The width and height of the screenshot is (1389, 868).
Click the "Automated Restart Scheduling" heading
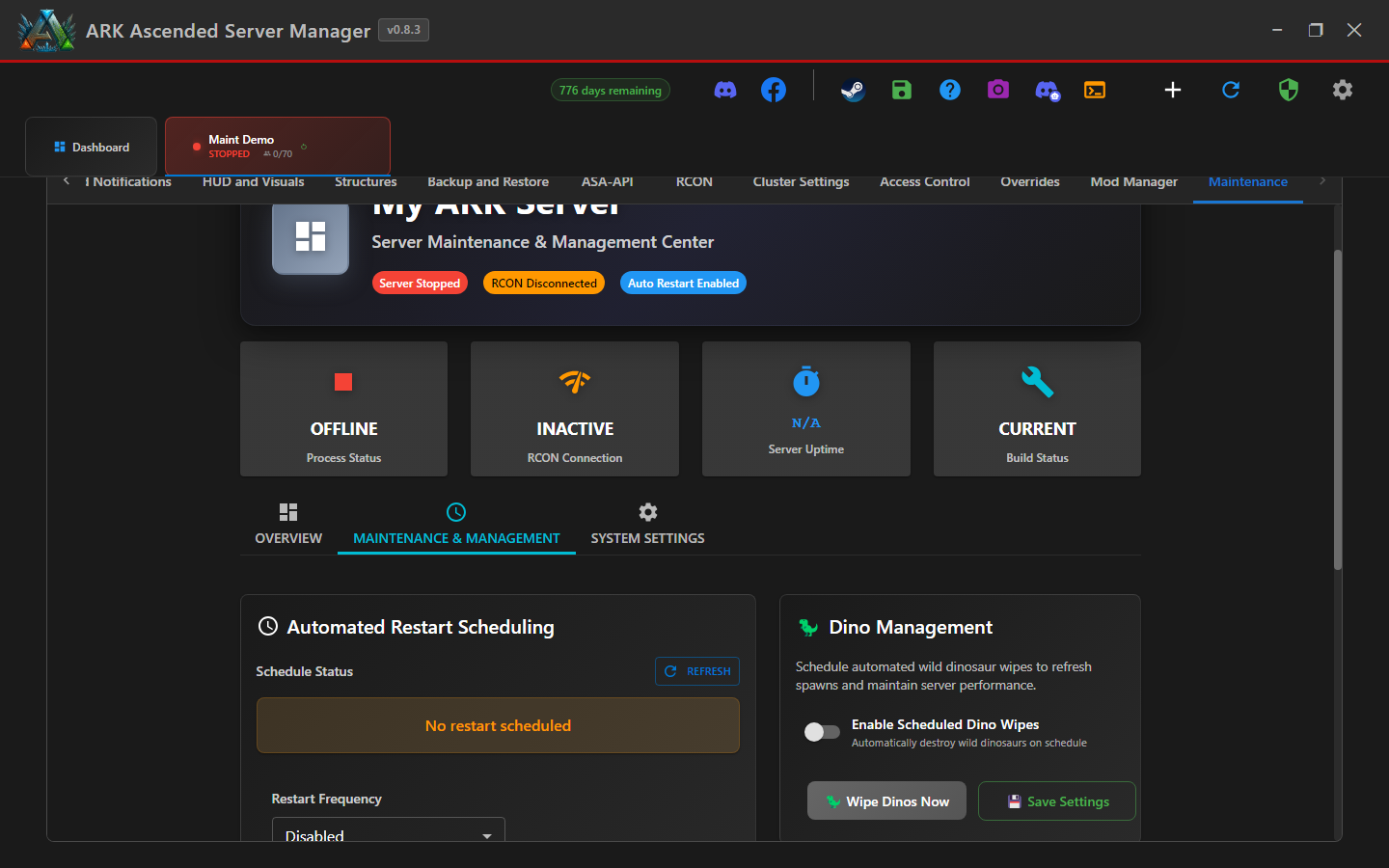coord(421,627)
